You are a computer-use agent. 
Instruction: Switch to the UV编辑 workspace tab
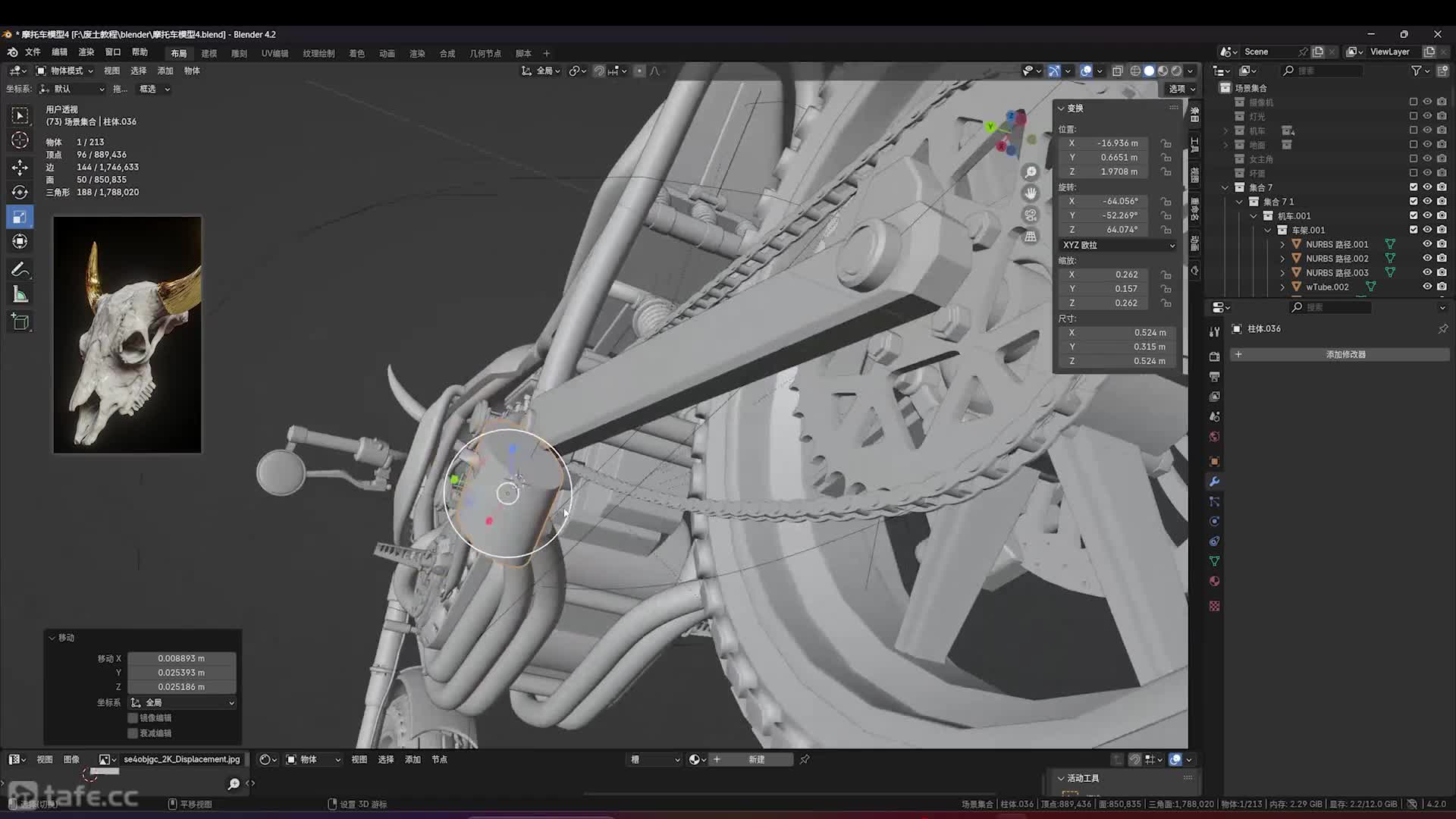pos(275,54)
